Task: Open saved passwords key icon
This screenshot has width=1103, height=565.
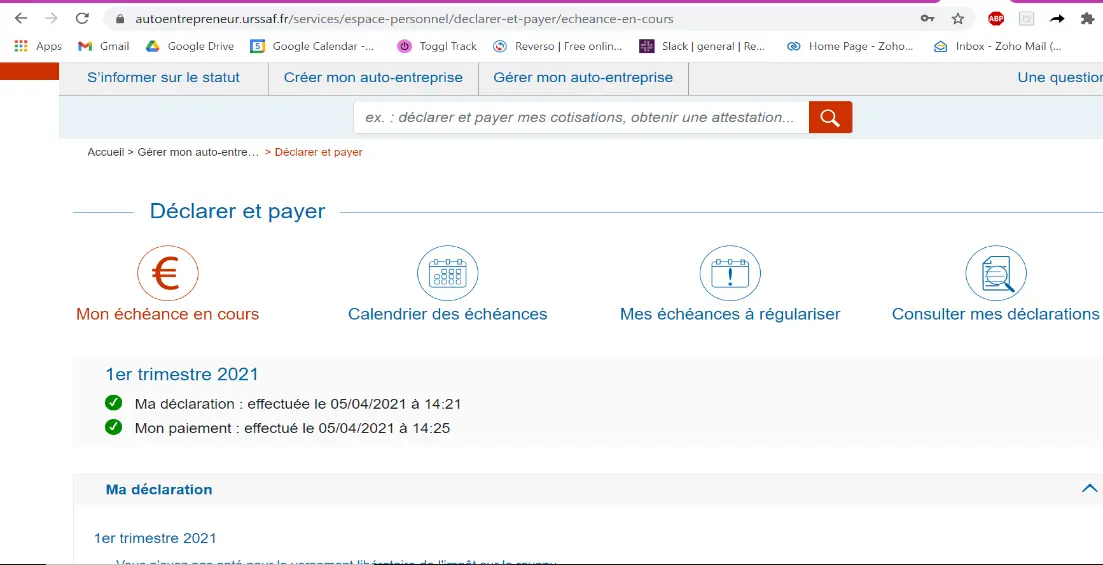Action: 927,19
